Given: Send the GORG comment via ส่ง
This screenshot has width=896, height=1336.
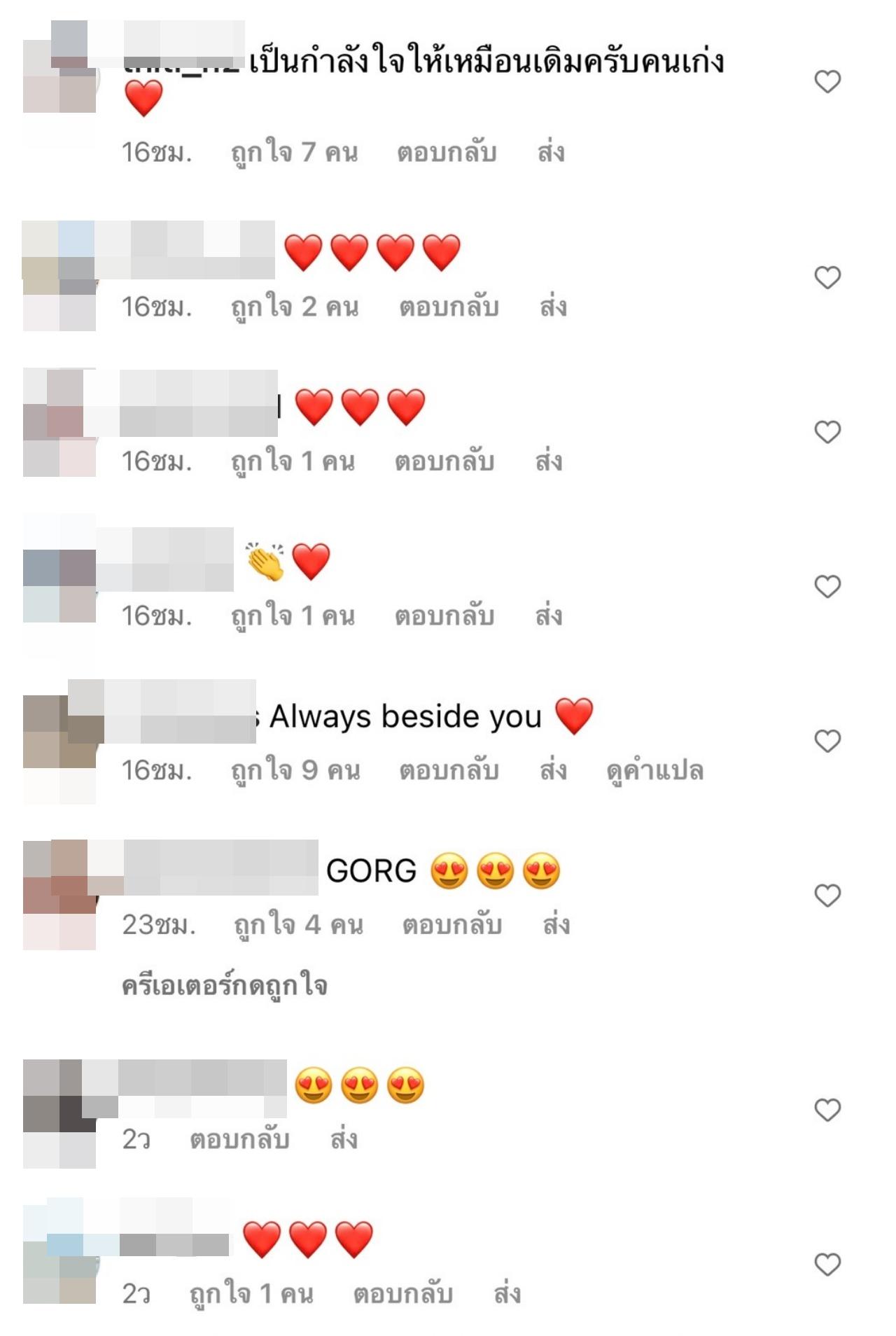Looking at the screenshot, I should [556, 924].
